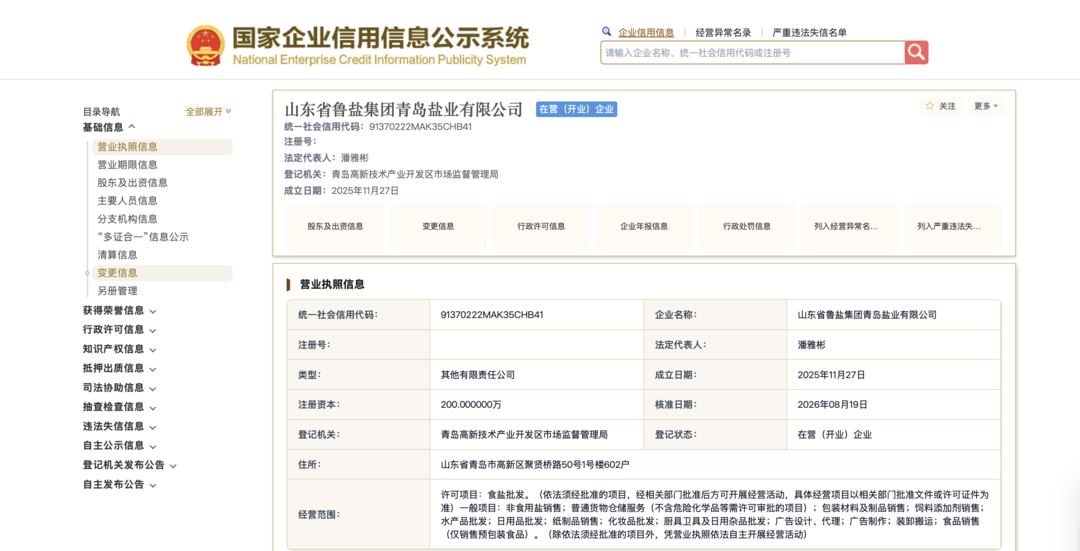Viewport: 1080px width, 551px height.
Task: Expand the 知识产权信息 section
Action: (120, 349)
